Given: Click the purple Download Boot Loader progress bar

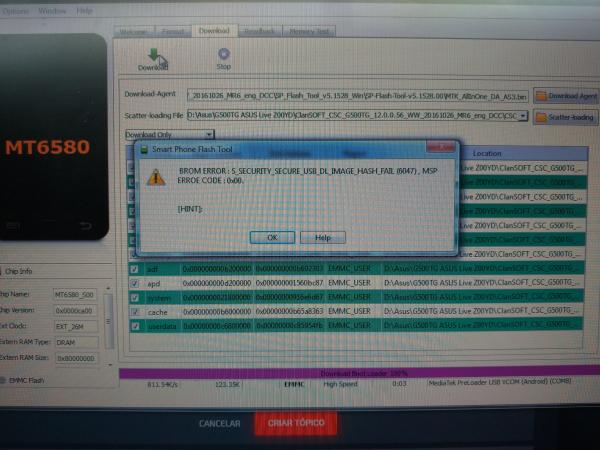Looking at the screenshot, I should 359,372.
